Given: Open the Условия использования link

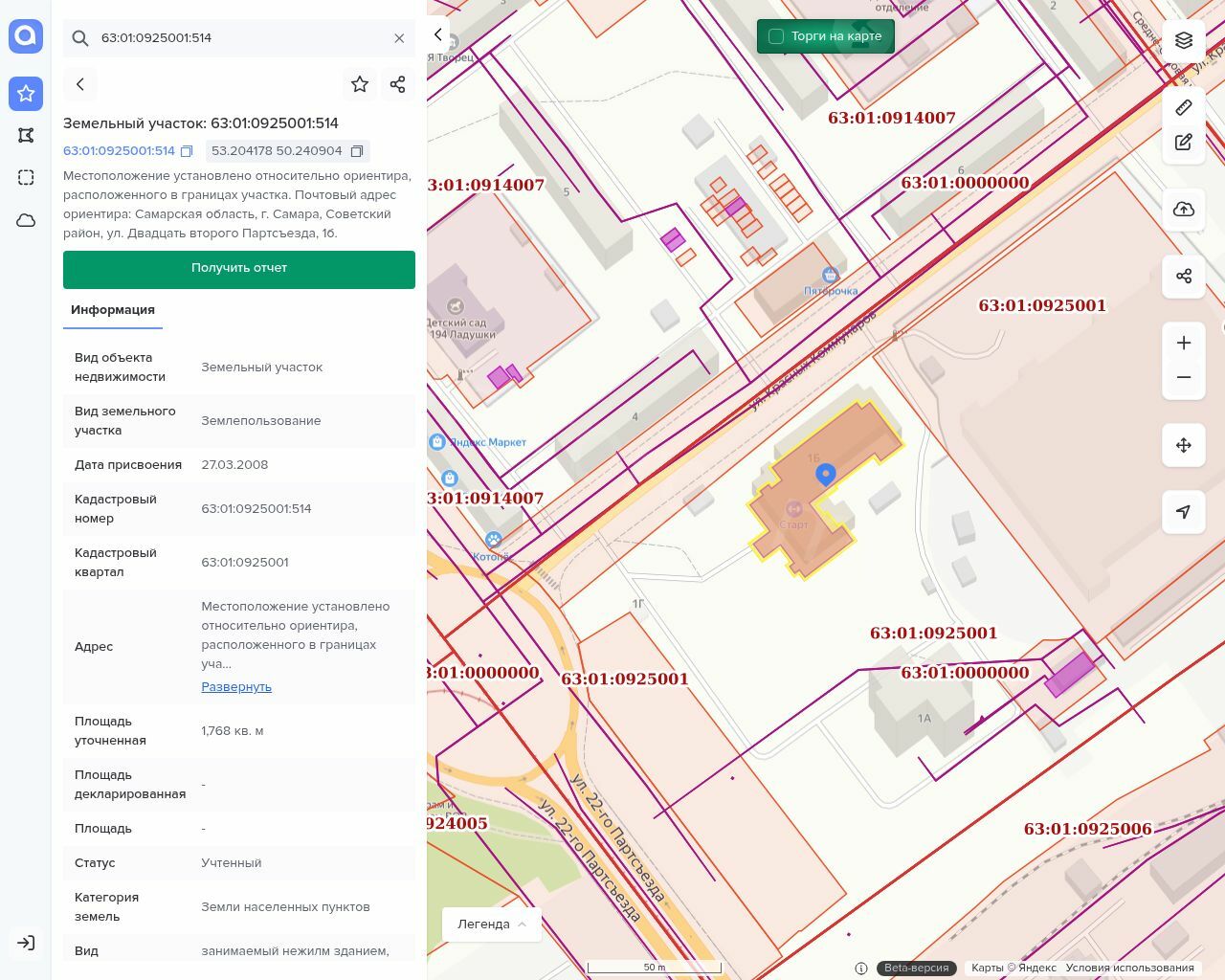Looking at the screenshot, I should point(1129,968).
